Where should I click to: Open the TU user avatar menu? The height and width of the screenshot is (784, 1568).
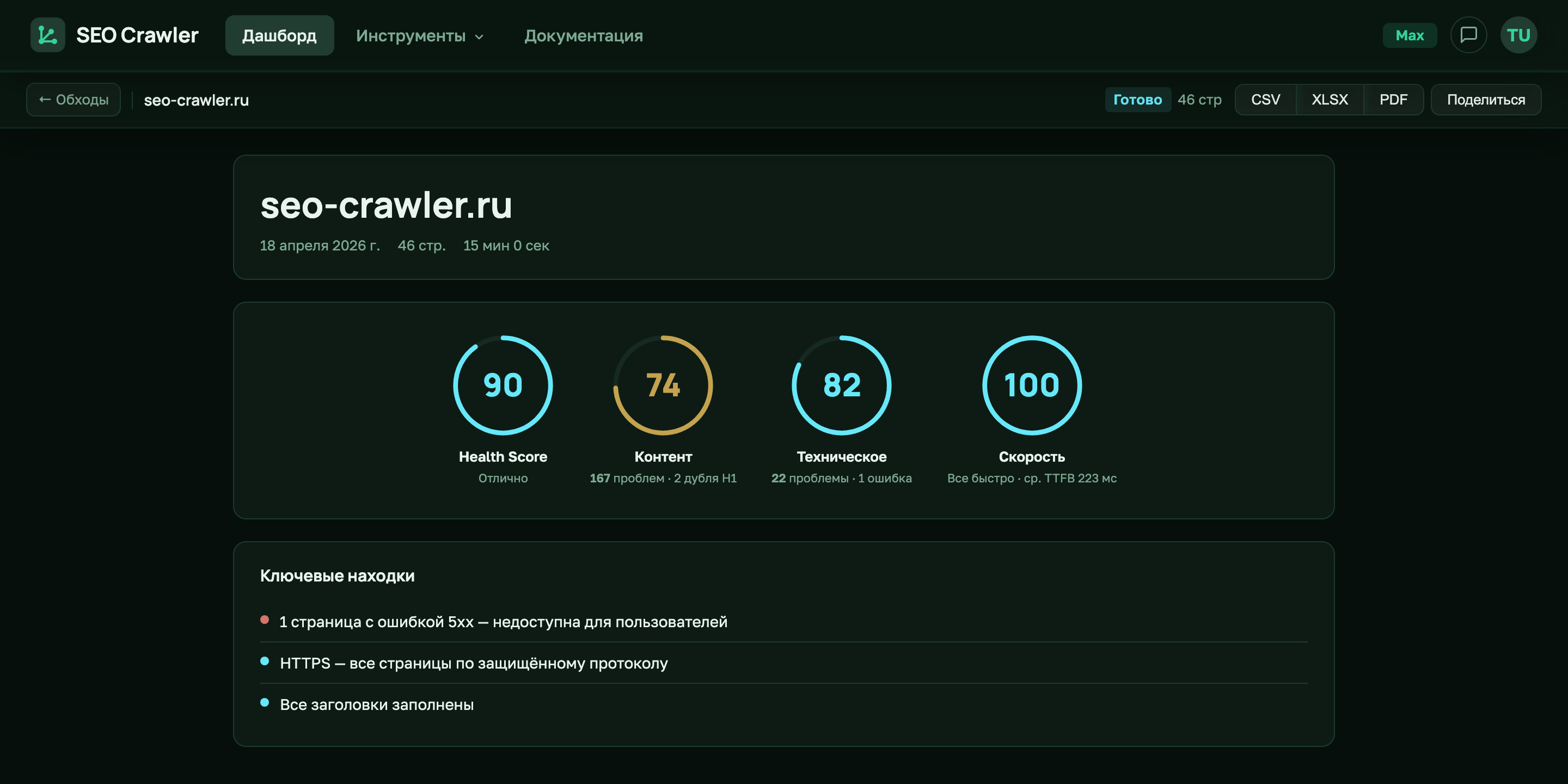click(x=1518, y=35)
